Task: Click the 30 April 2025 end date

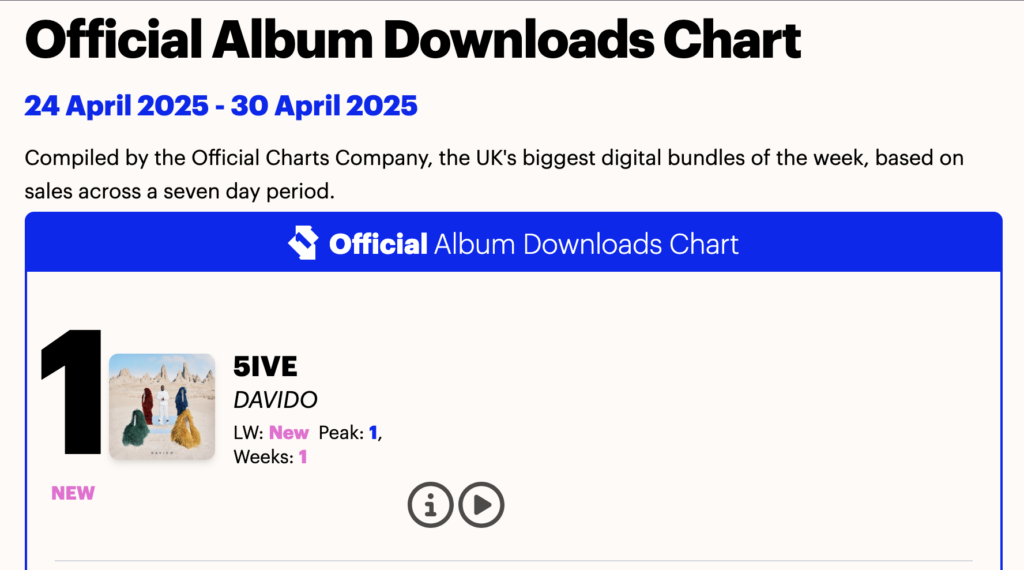Action: (x=323, y=105)
